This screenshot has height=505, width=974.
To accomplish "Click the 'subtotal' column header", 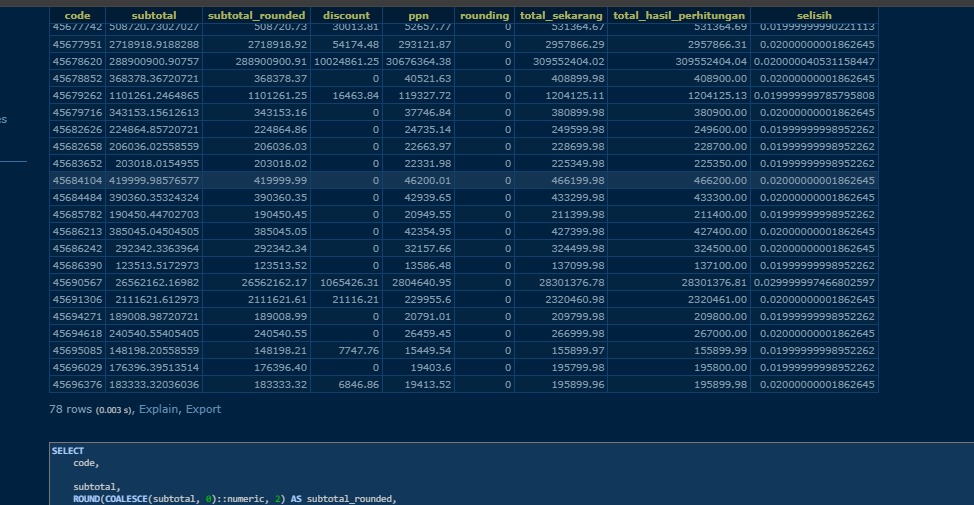I will (x=154, y=16).
